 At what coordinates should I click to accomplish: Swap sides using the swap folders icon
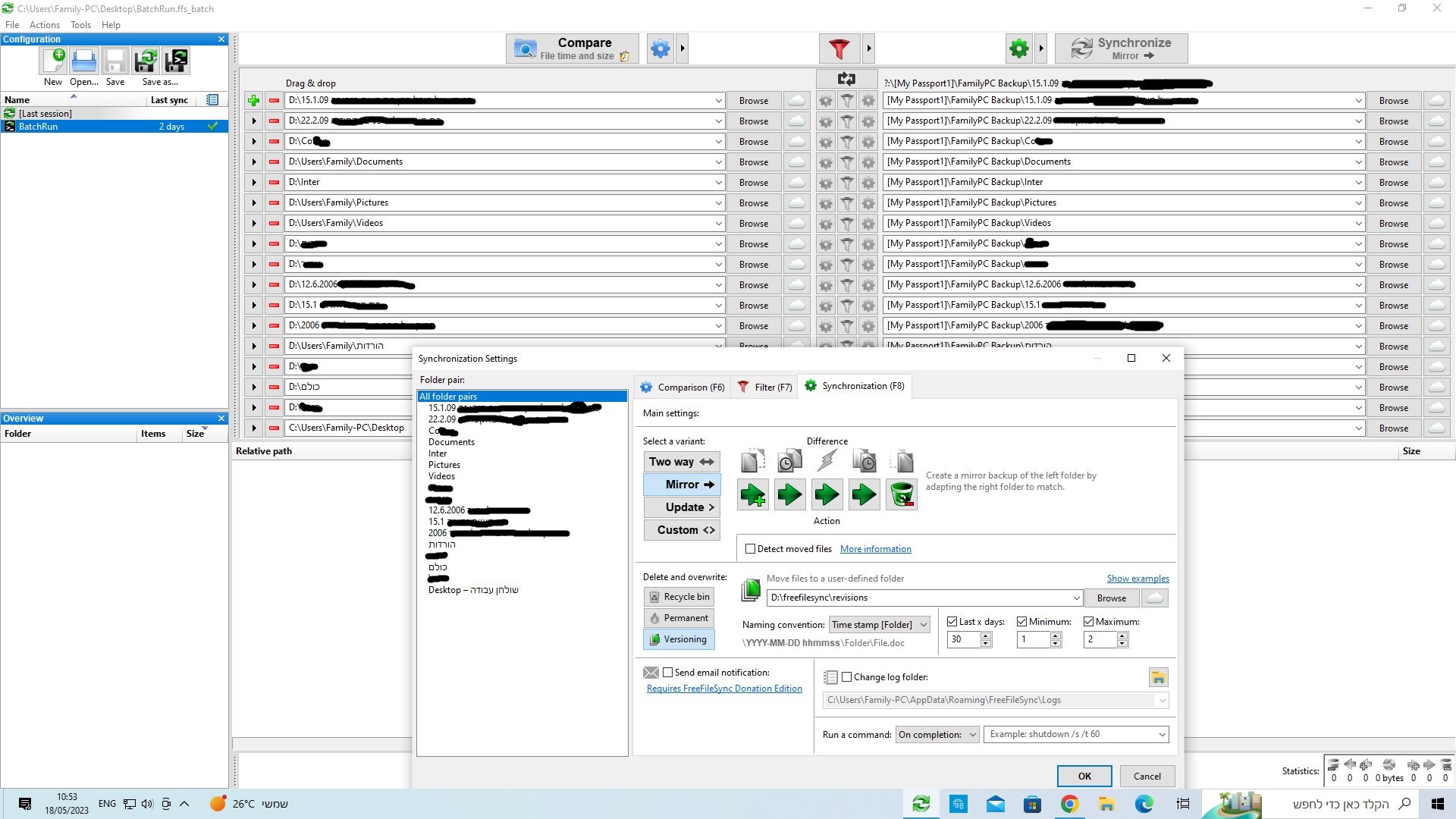847,79
